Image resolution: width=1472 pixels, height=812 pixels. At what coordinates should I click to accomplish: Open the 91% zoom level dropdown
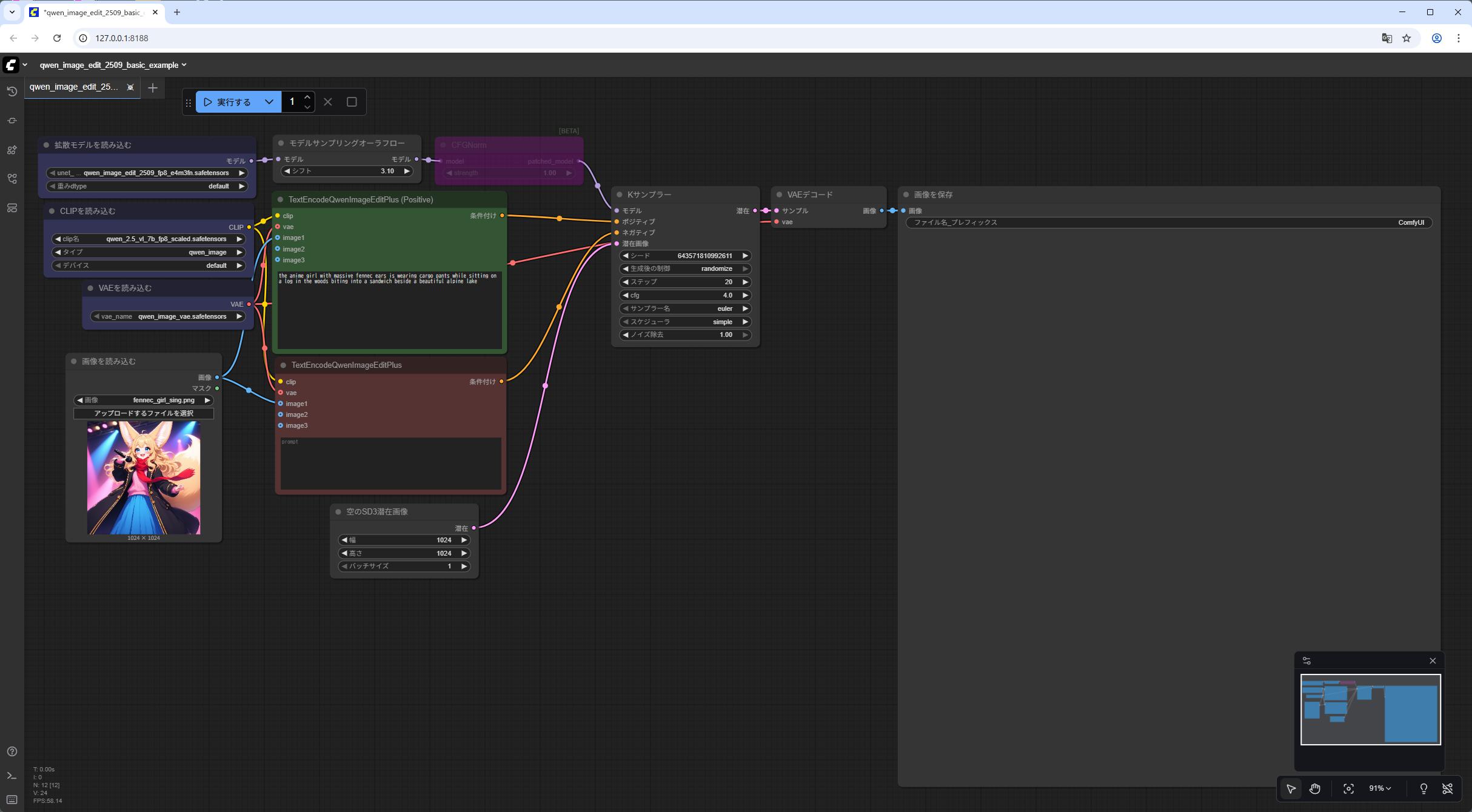point(1380,788)
